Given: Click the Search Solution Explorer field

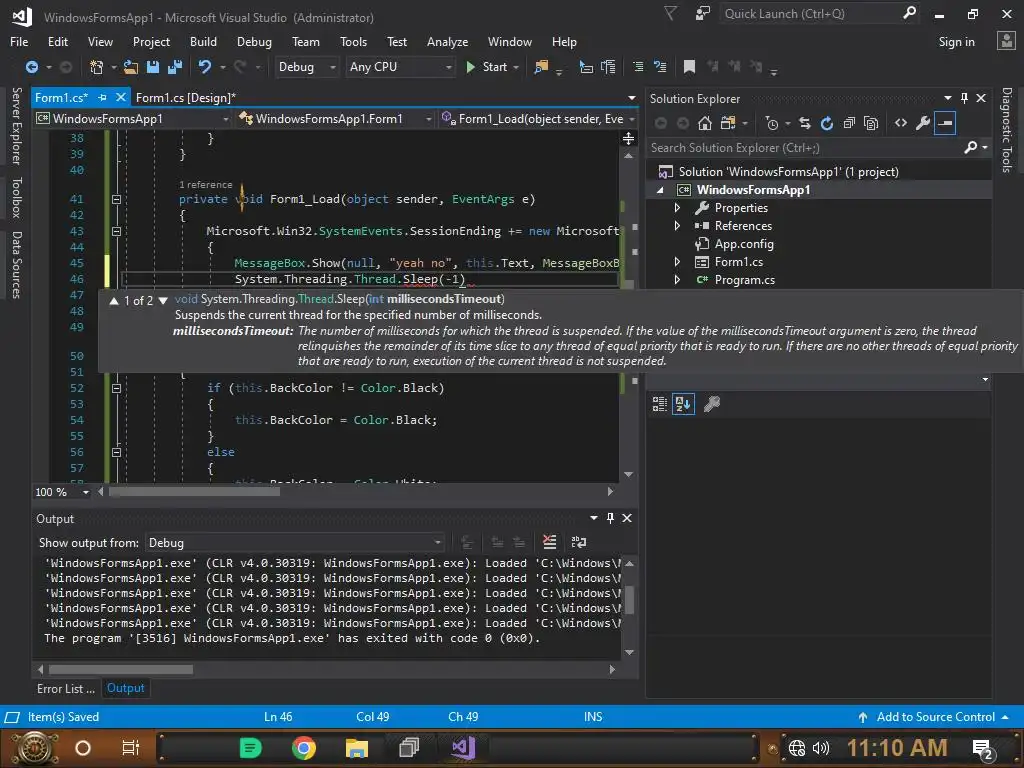Looking at the screenshot, I should point(805,148).
